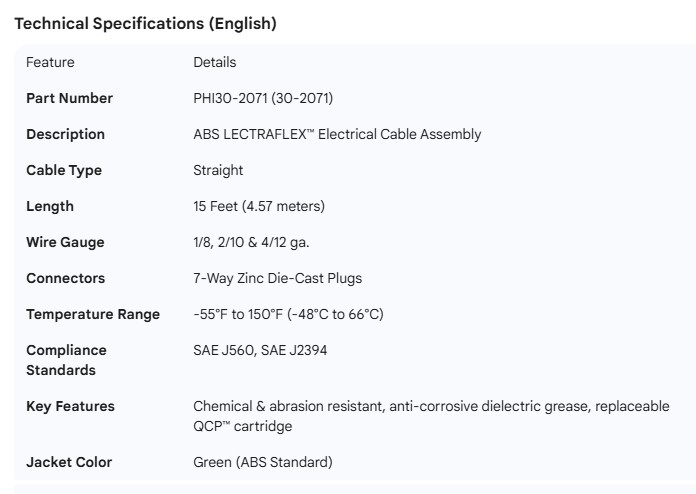Click the 7-Way Zinc Die-Cast Plugs text

277,278
